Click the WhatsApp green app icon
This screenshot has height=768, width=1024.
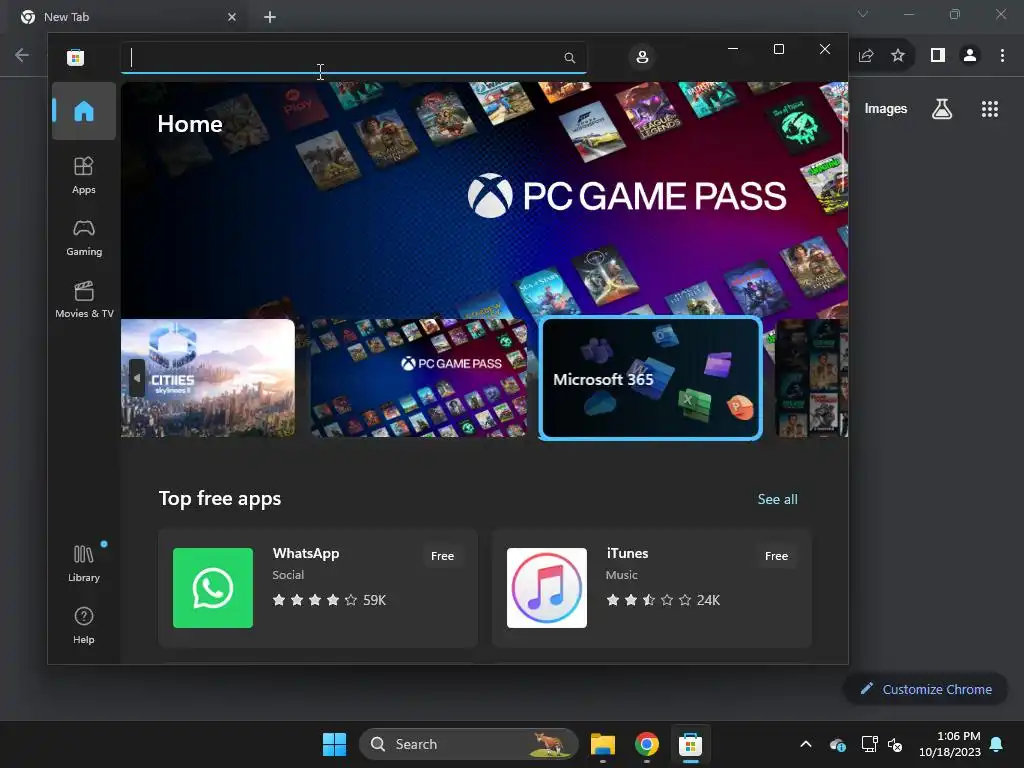213,588
